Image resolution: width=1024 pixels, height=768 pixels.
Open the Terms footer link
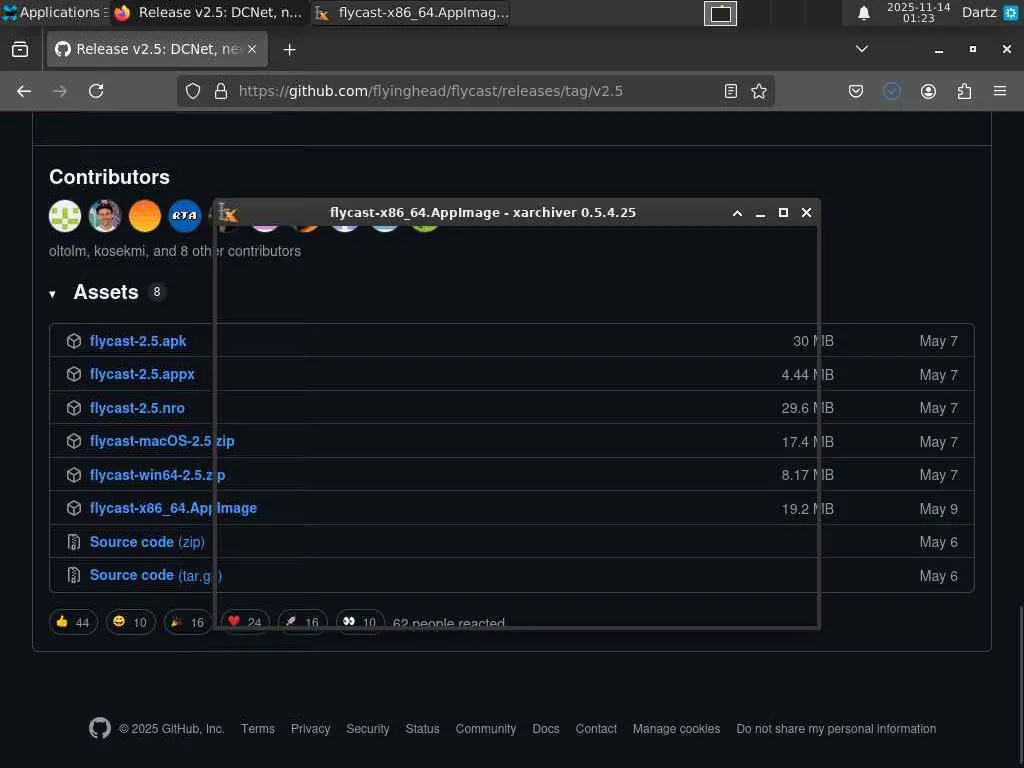tap(257, 729)
